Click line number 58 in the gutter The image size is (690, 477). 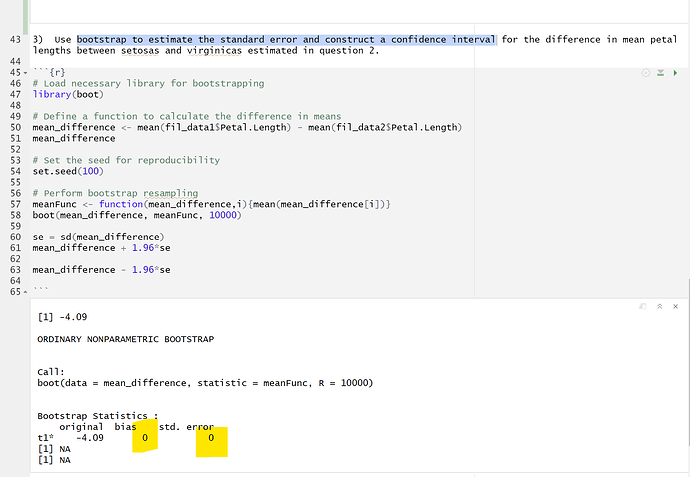(x=15, y=215)
